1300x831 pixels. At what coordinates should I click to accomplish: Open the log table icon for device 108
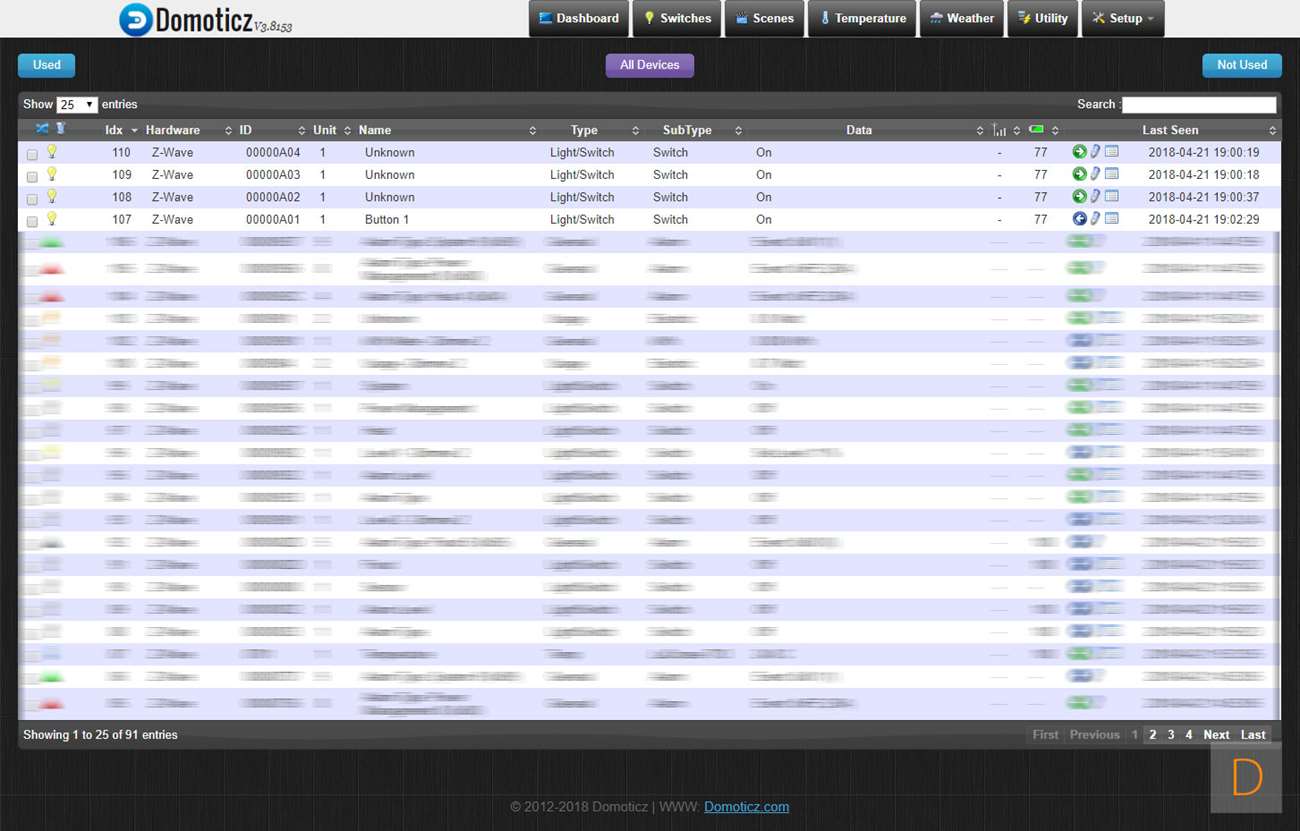point(1111,197)
